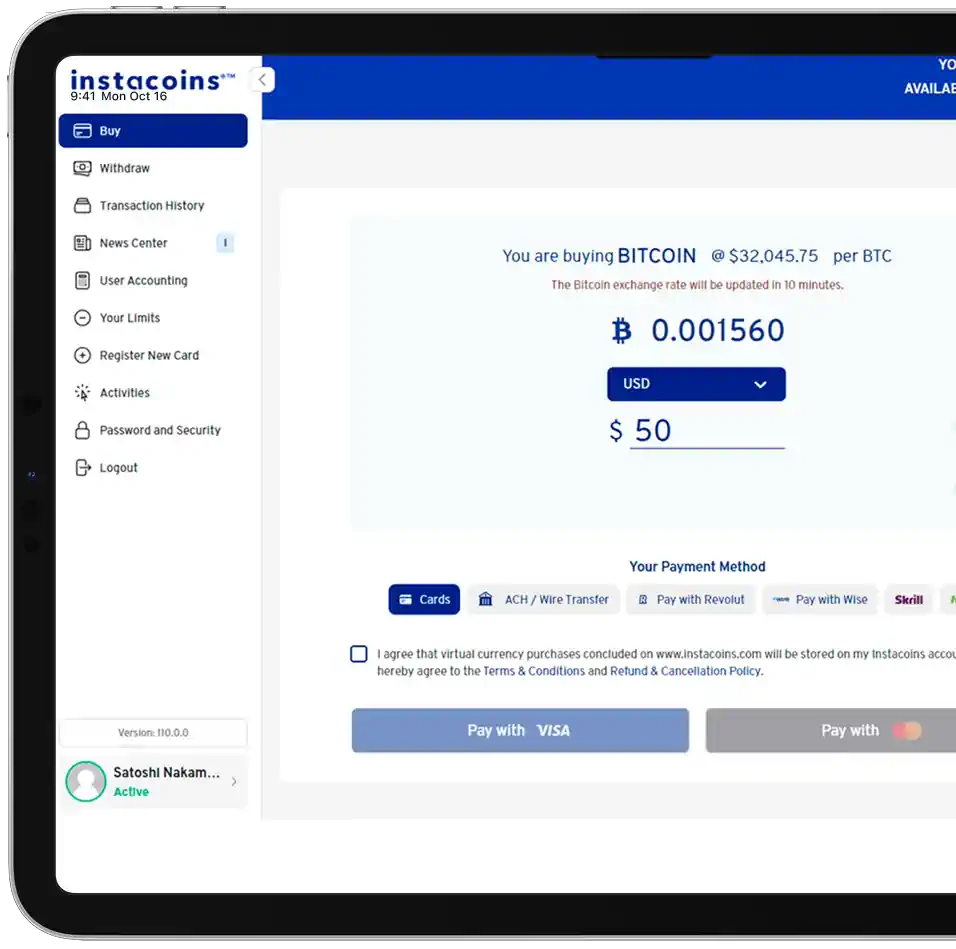
Task: Click the Password and Security lock icon
Action: pyautogui.click(x=82, y=431)
